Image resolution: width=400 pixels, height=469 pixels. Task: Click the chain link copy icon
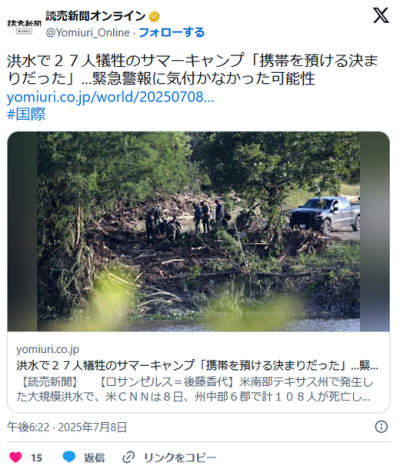coord(128,457)
